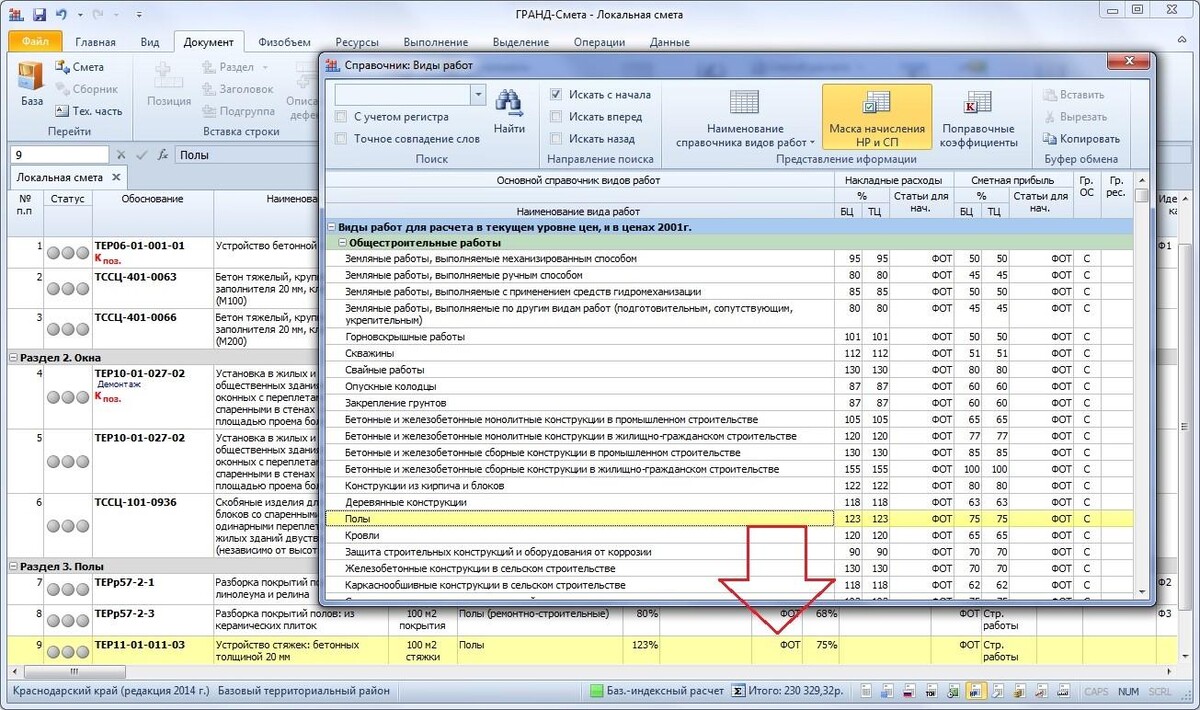Click the save icon in quick access toolbar
This screenshot has width=1200, height=710.
pos(40,14)
